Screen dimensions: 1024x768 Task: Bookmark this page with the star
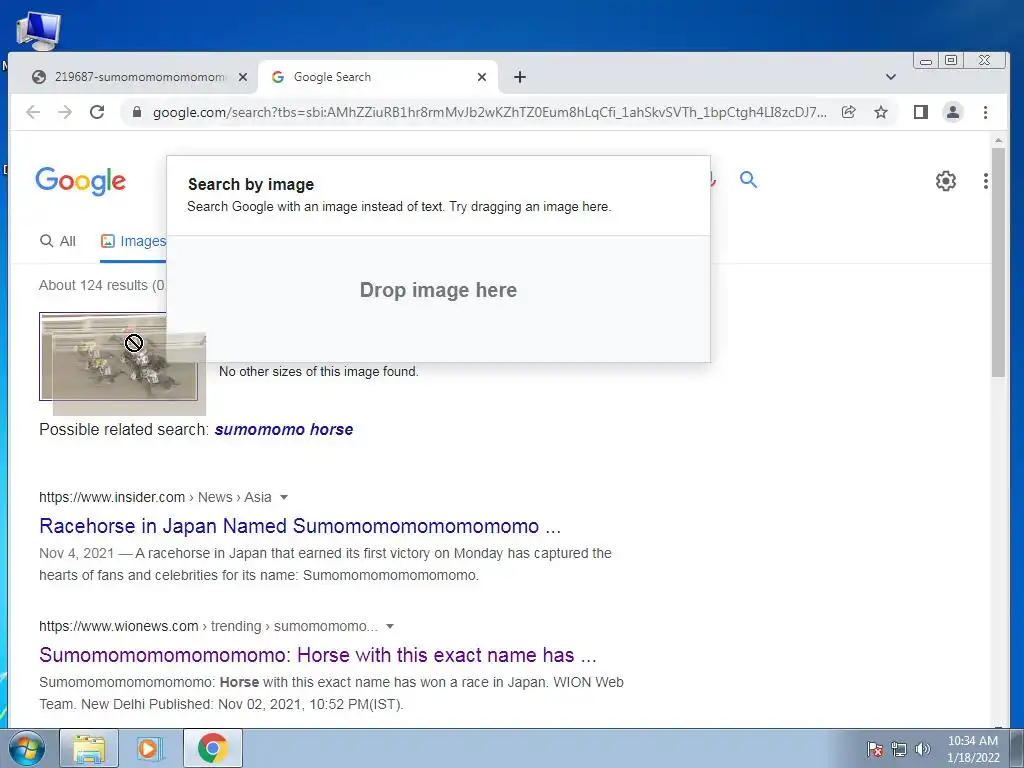881,112
